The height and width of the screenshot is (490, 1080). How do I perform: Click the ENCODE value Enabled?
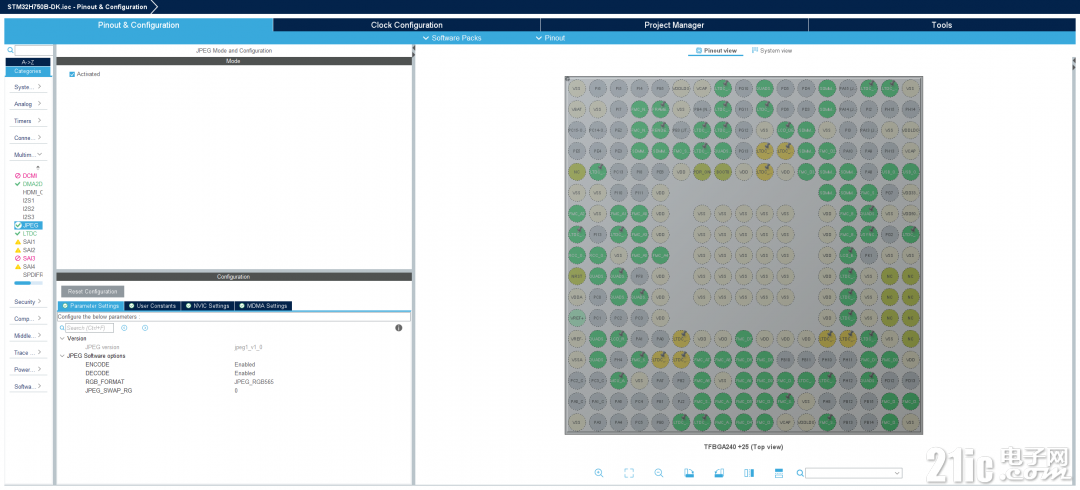(x=245, y=365)
